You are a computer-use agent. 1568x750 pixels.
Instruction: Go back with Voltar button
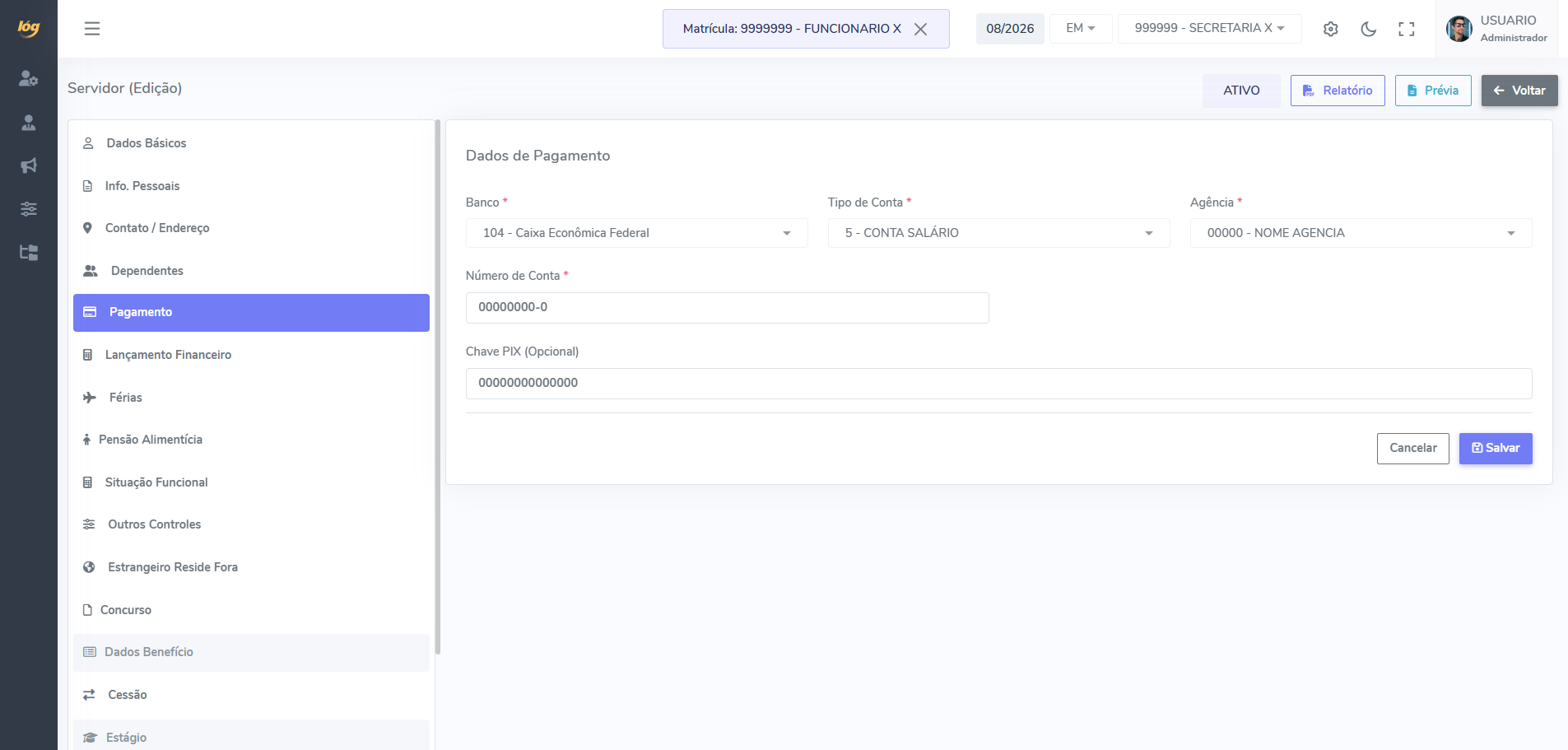[1519, 91]
